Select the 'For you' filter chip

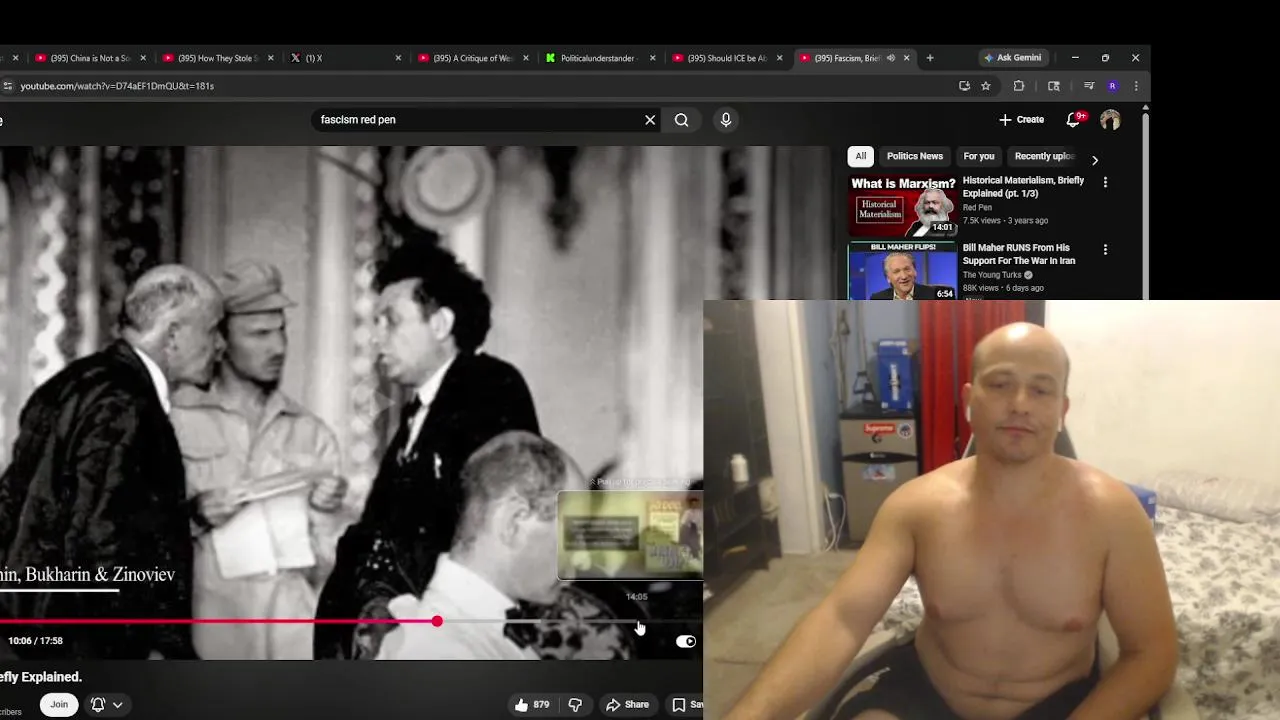click(979, 156)
